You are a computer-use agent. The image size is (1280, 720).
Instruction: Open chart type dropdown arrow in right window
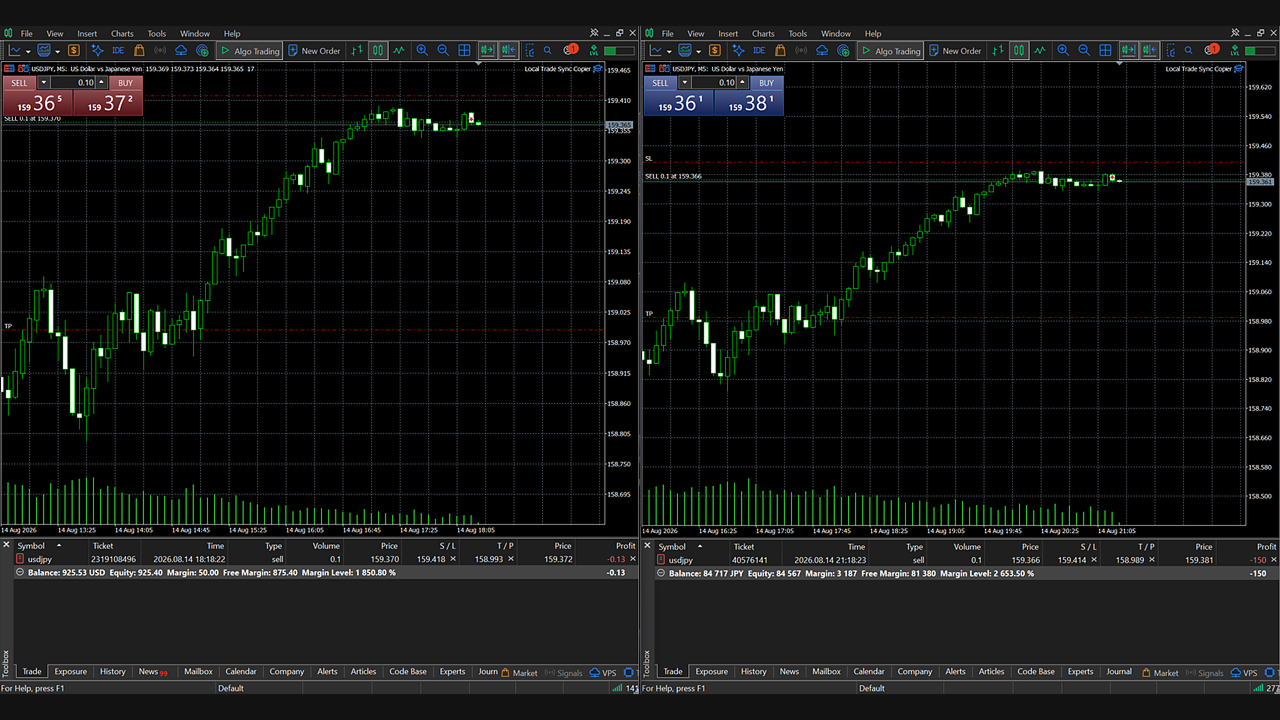[x=669, y=51]
